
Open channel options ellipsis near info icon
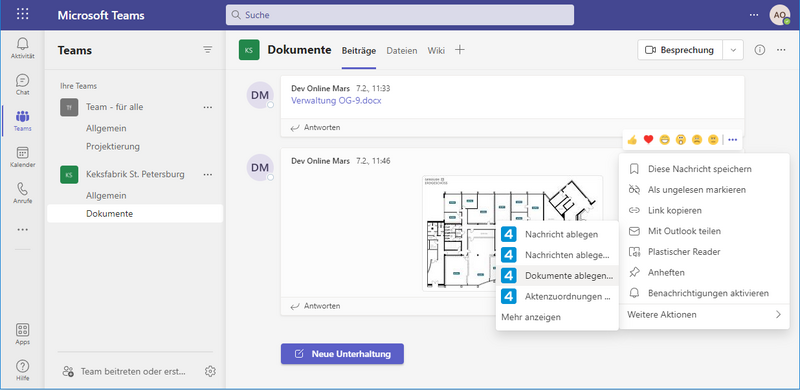(781, 50)
